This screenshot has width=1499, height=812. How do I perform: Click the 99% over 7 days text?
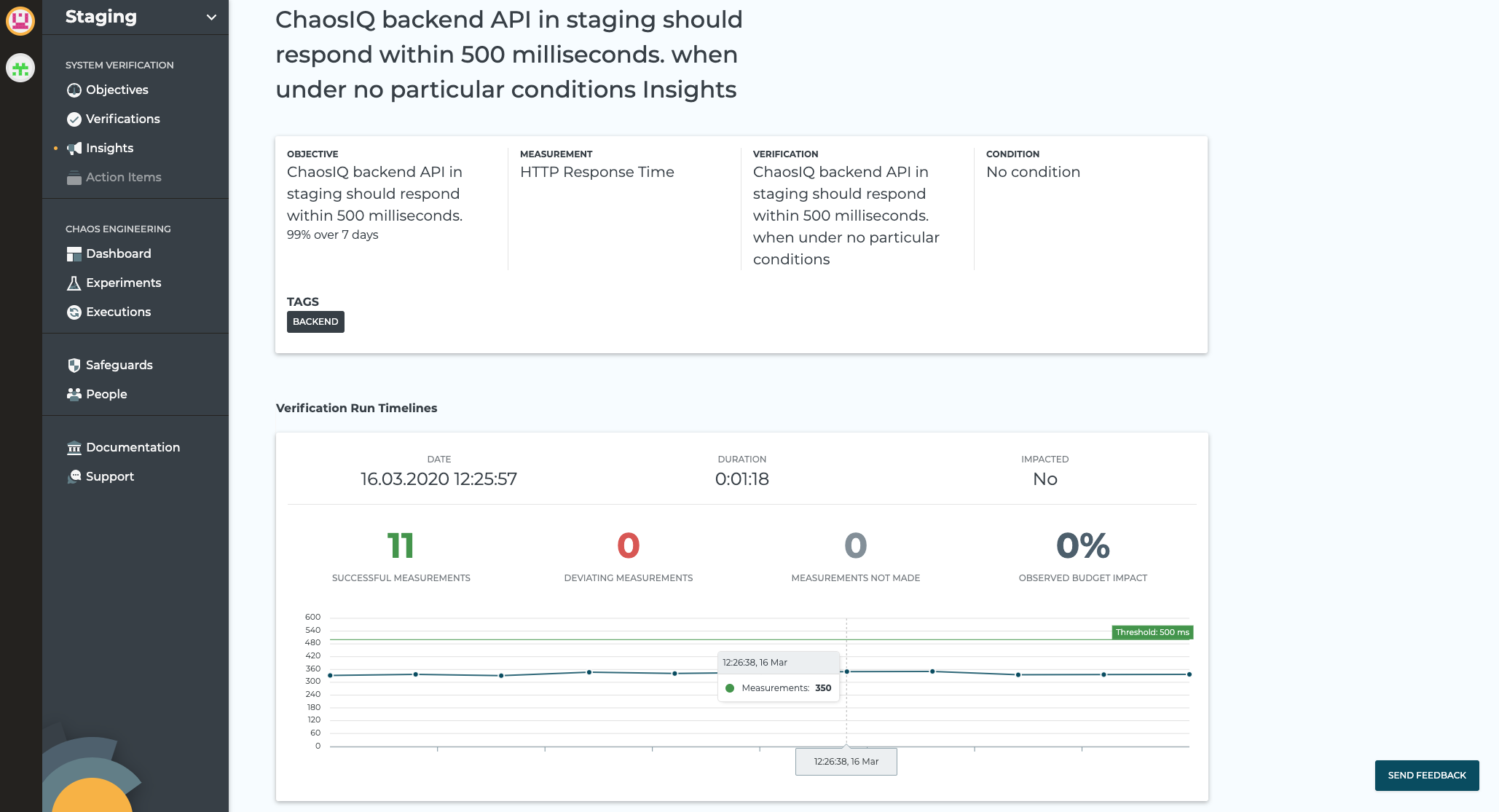[333, 234]
